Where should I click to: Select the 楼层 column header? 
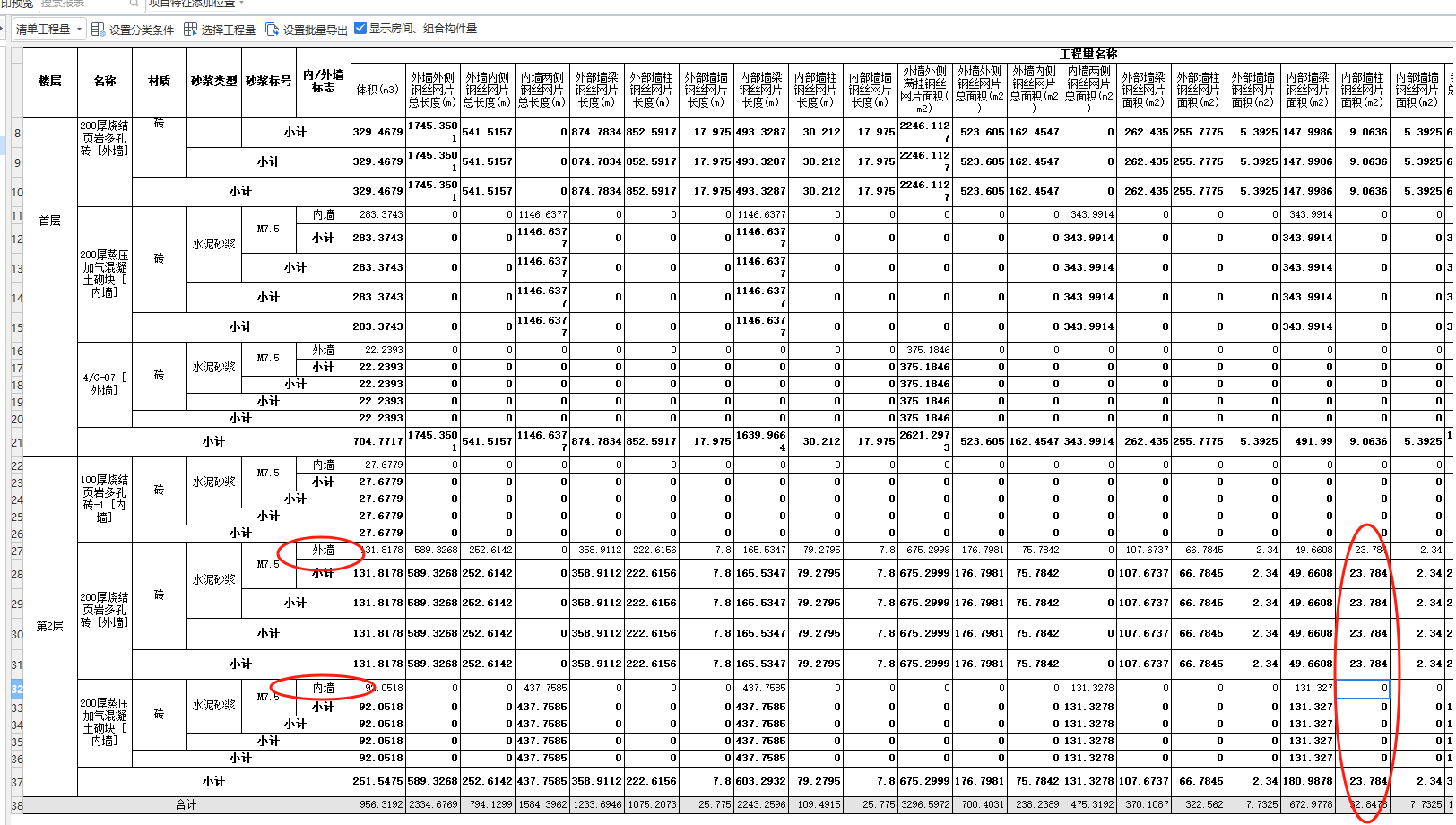50,82
